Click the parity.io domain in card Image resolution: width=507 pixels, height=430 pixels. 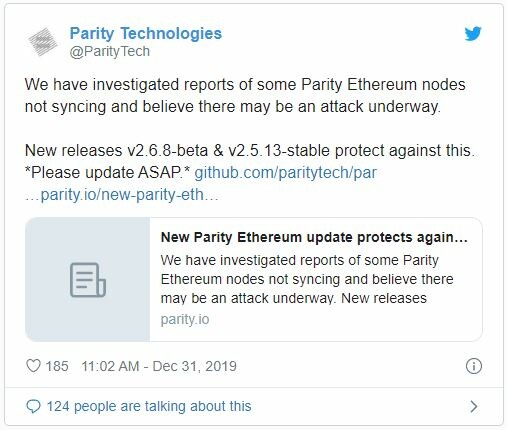click(185, 319)
